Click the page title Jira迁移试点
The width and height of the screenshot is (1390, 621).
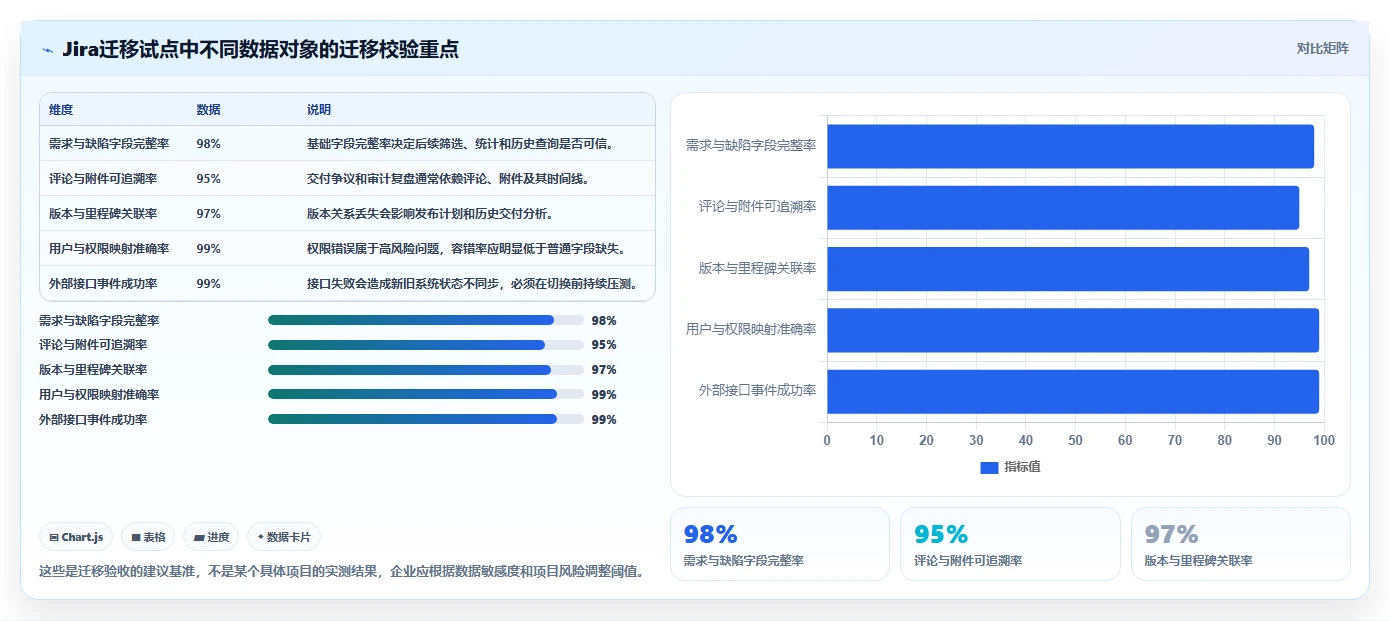point(260,50)
